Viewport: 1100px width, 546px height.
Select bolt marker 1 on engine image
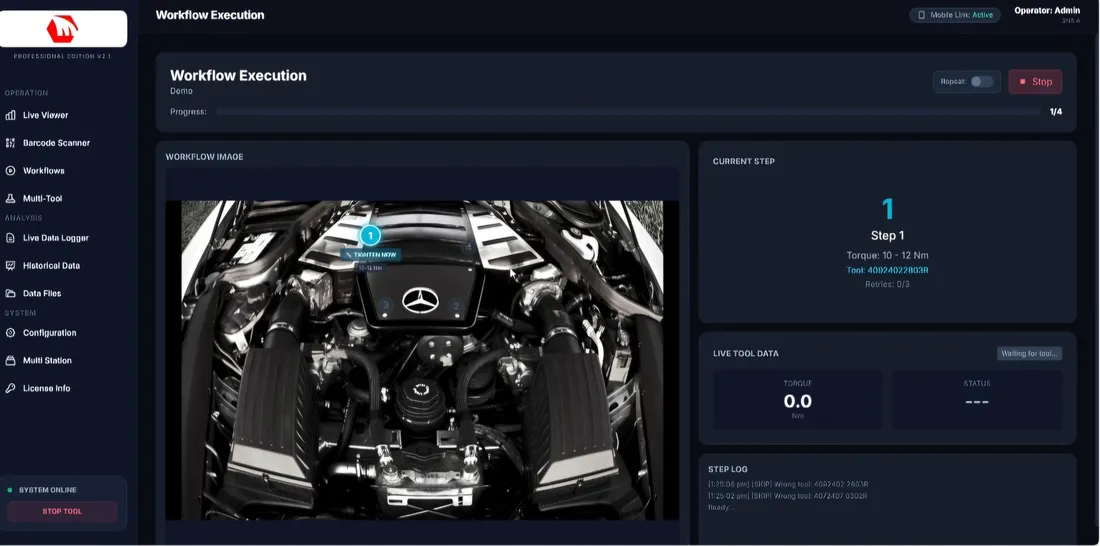point(370,237)
